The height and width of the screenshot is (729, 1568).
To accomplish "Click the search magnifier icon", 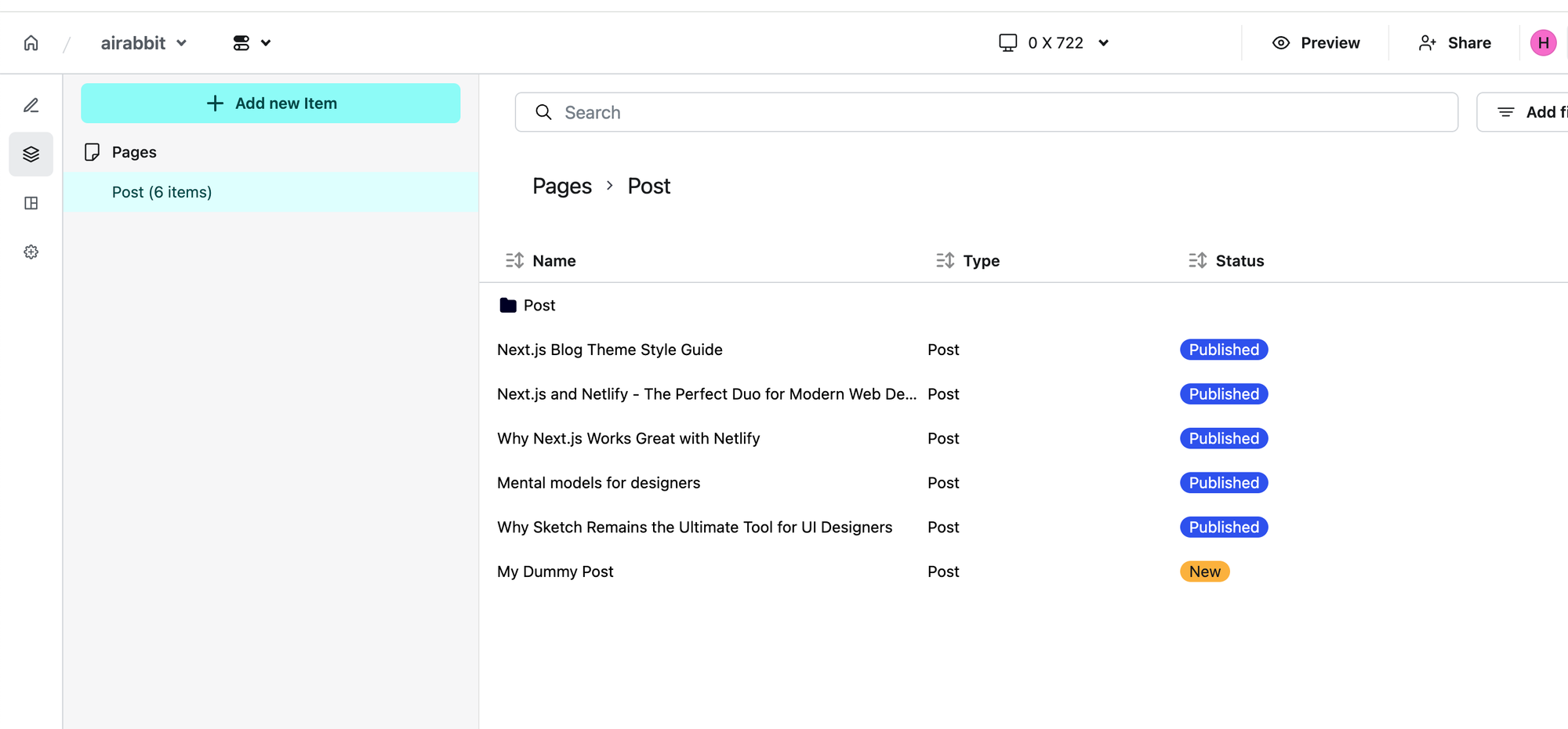I will tap(543, 112).
